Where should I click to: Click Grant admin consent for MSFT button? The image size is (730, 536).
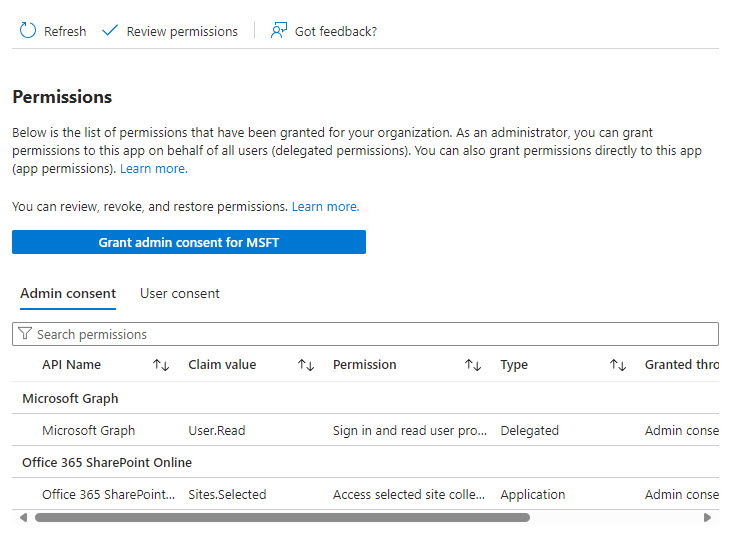(x=189, y=242)
